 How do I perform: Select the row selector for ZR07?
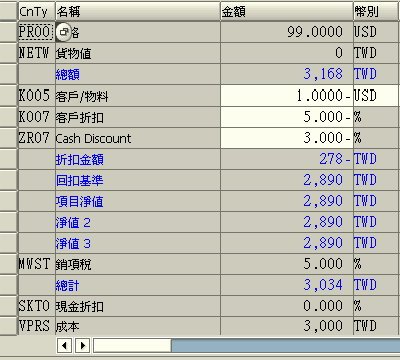pyautogui.click(x=8, y=138)
